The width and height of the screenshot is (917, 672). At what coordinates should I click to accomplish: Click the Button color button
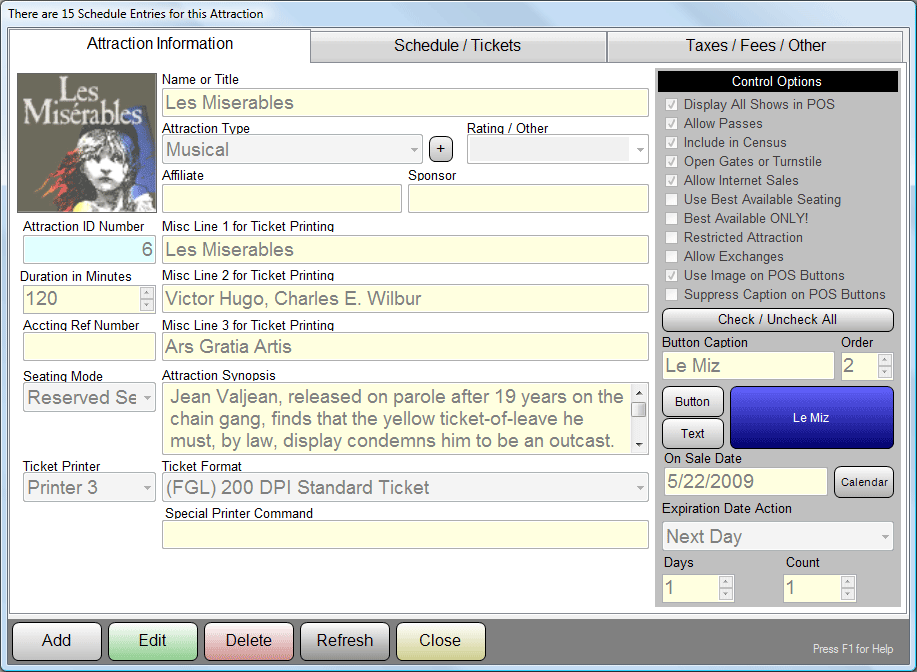click(x=692, y=402)
